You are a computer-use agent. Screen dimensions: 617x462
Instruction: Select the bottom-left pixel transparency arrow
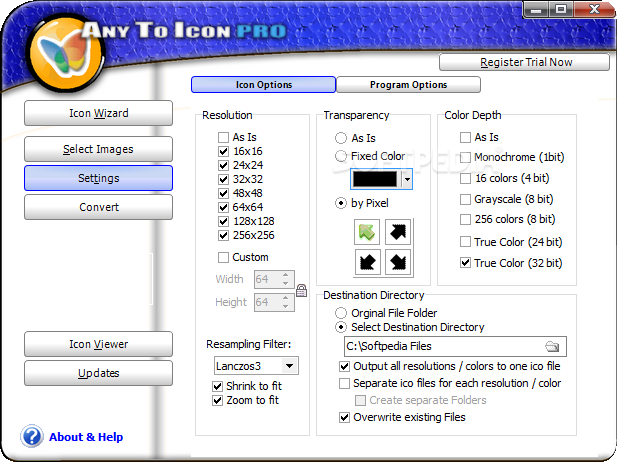click(x=368, y=262)
